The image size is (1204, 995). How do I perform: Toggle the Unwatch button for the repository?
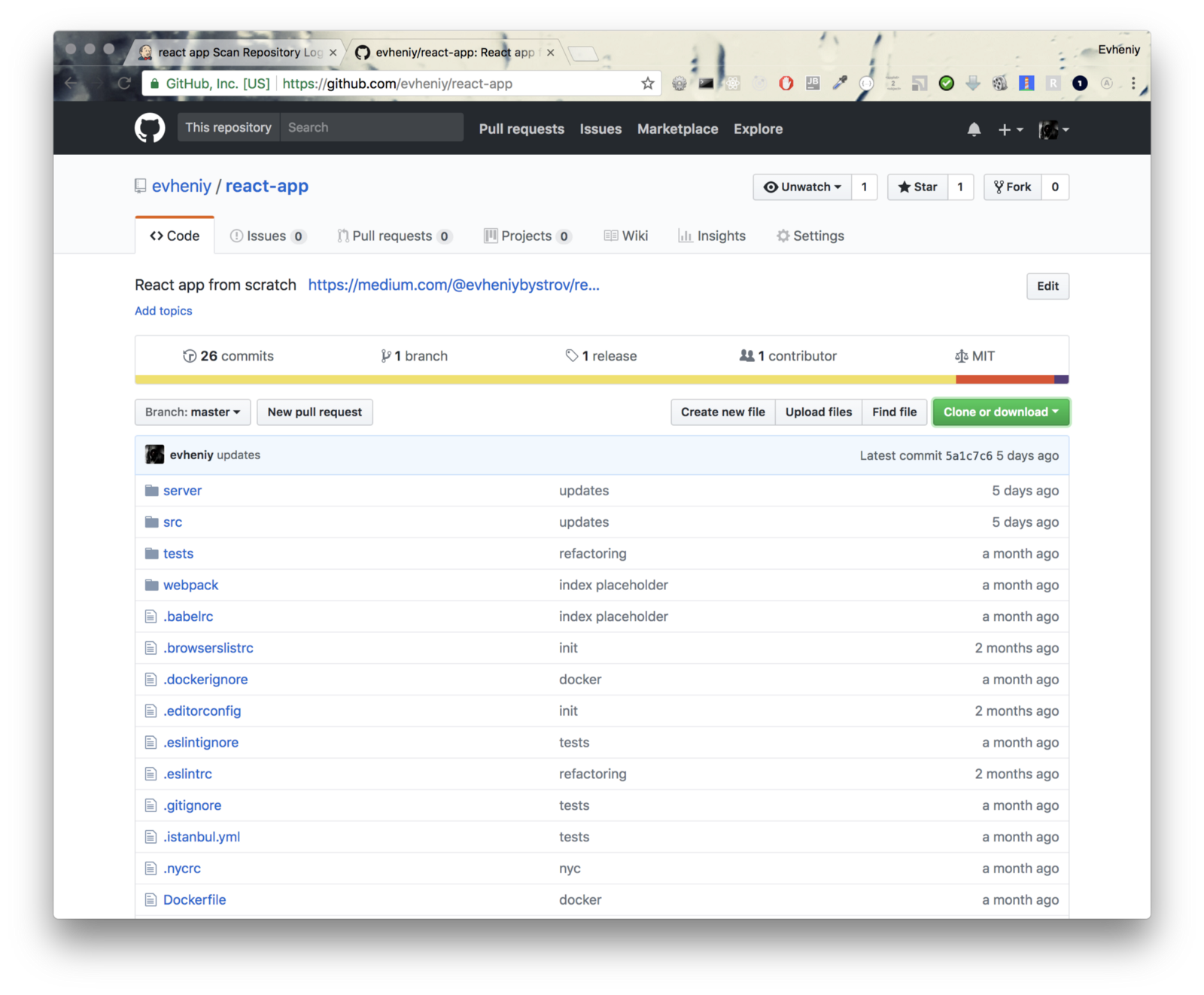[x=802, y=187]
